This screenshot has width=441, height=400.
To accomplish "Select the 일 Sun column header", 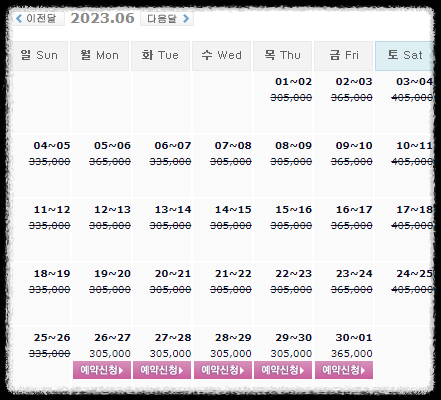I will coord(39,56).
